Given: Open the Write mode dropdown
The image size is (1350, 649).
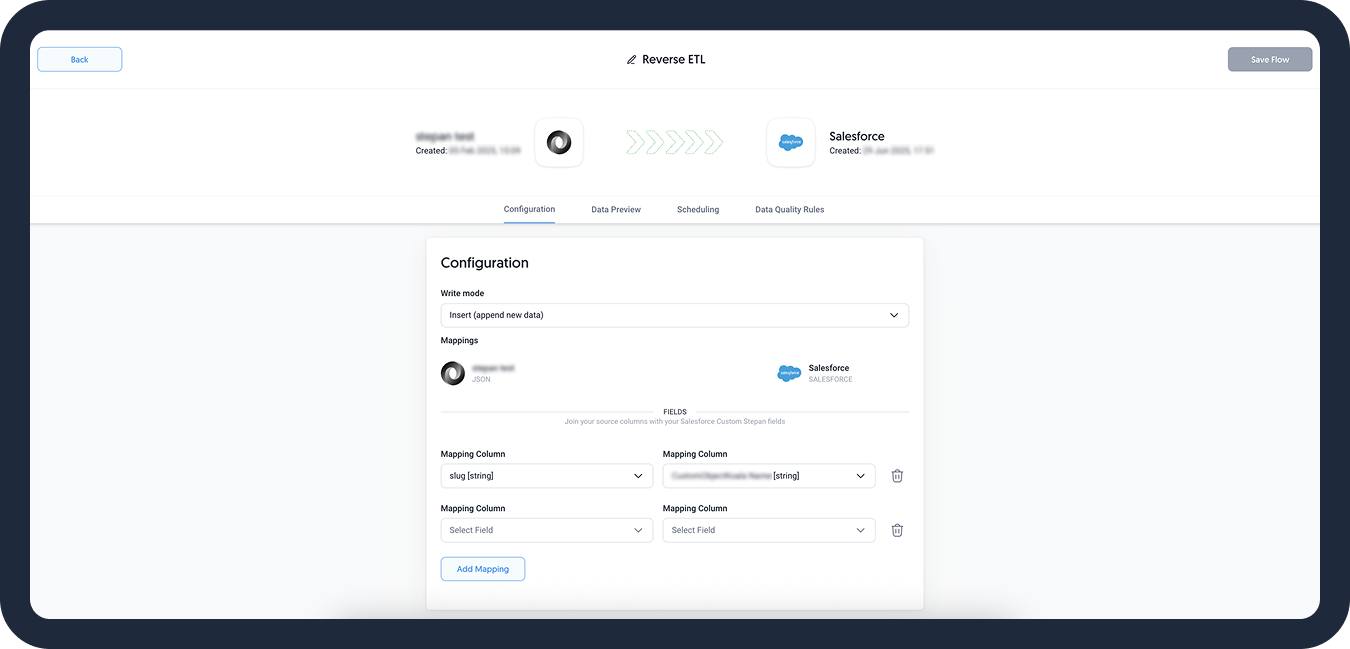Looking at the screenshot, I should point(675,315).
